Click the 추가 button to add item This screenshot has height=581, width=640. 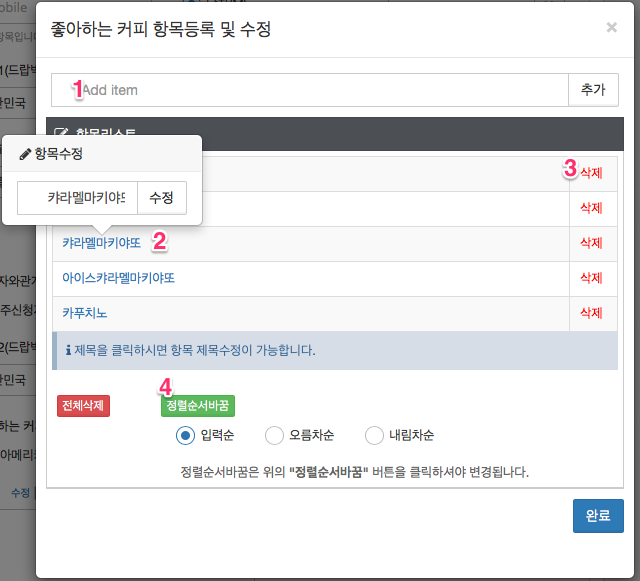coord(593,90)
